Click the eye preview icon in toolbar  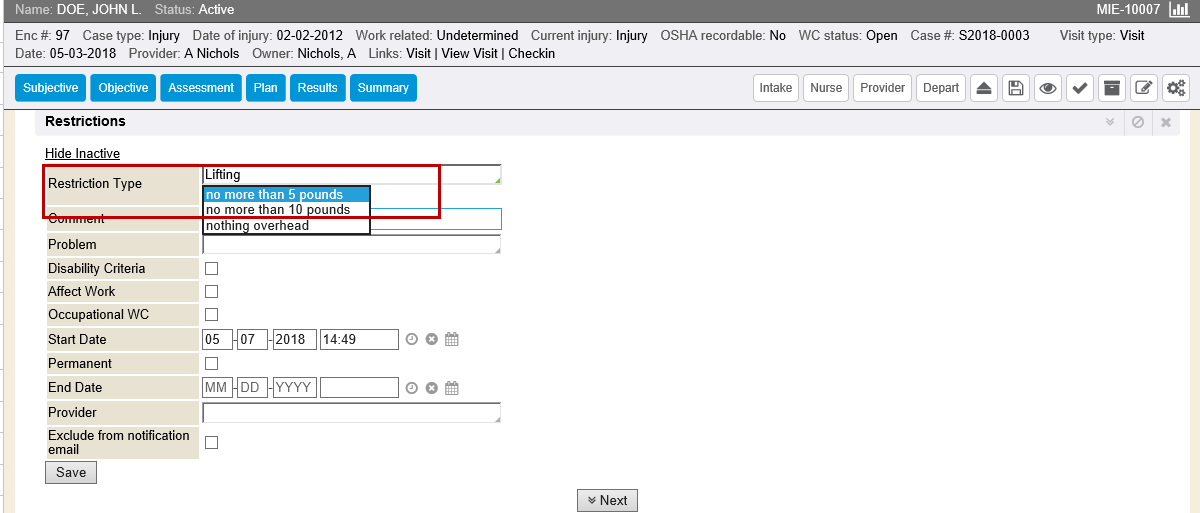pyautogui.click(x=1047, y=88)
